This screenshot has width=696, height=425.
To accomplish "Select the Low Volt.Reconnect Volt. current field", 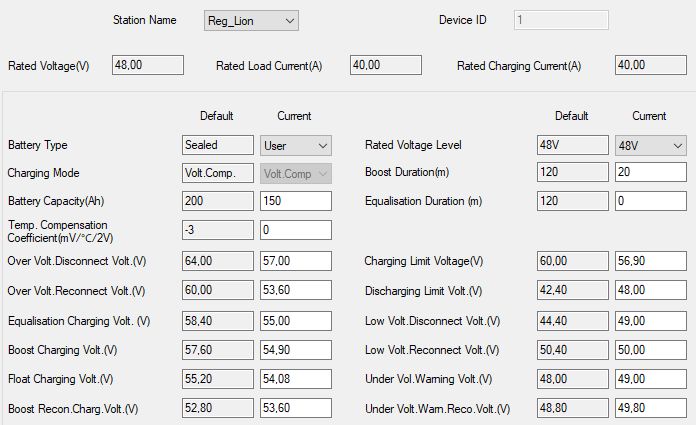I will pyautogui.click(x=650, y=350).
